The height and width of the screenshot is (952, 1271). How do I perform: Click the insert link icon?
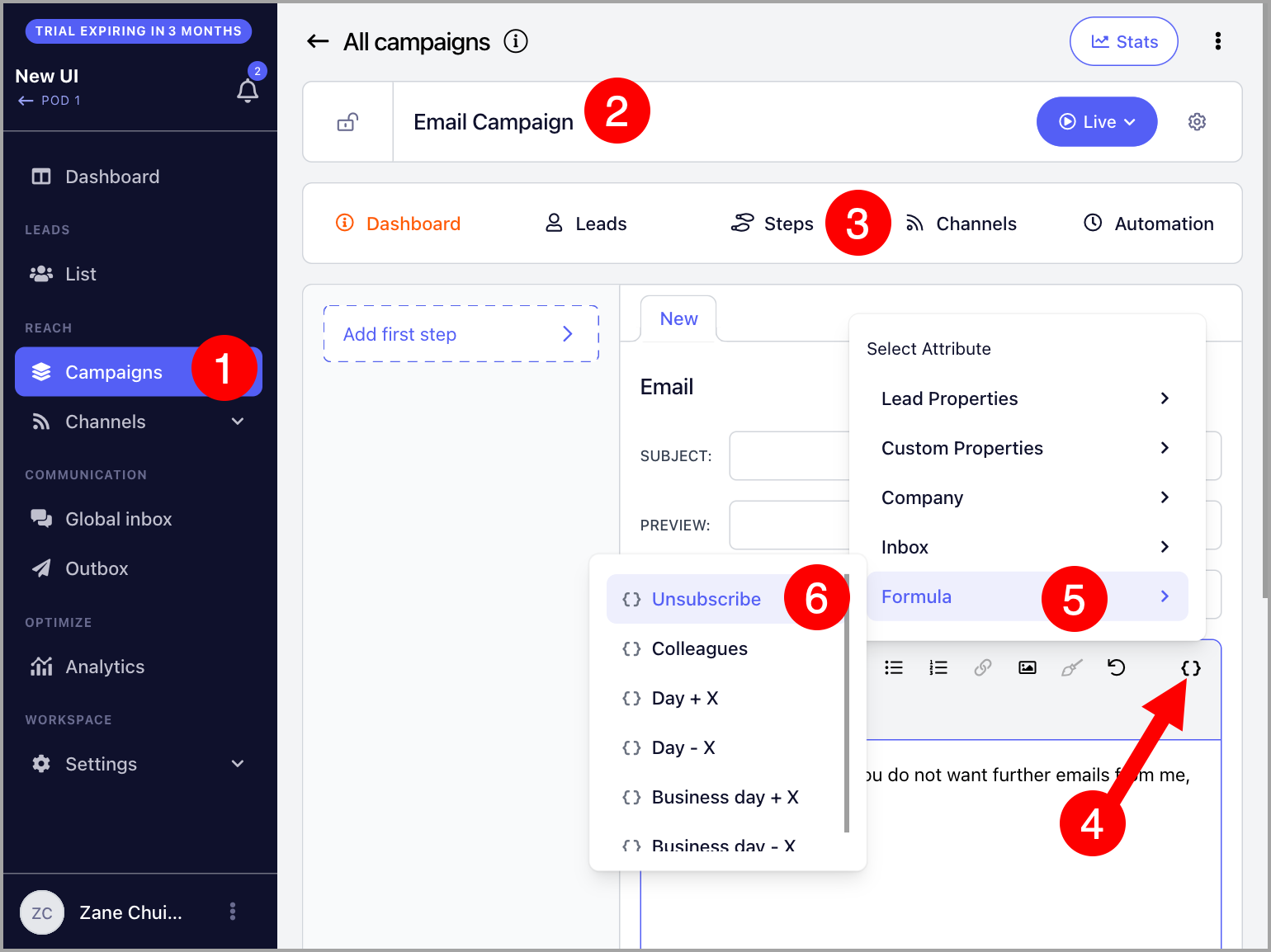tap(982, 667)
